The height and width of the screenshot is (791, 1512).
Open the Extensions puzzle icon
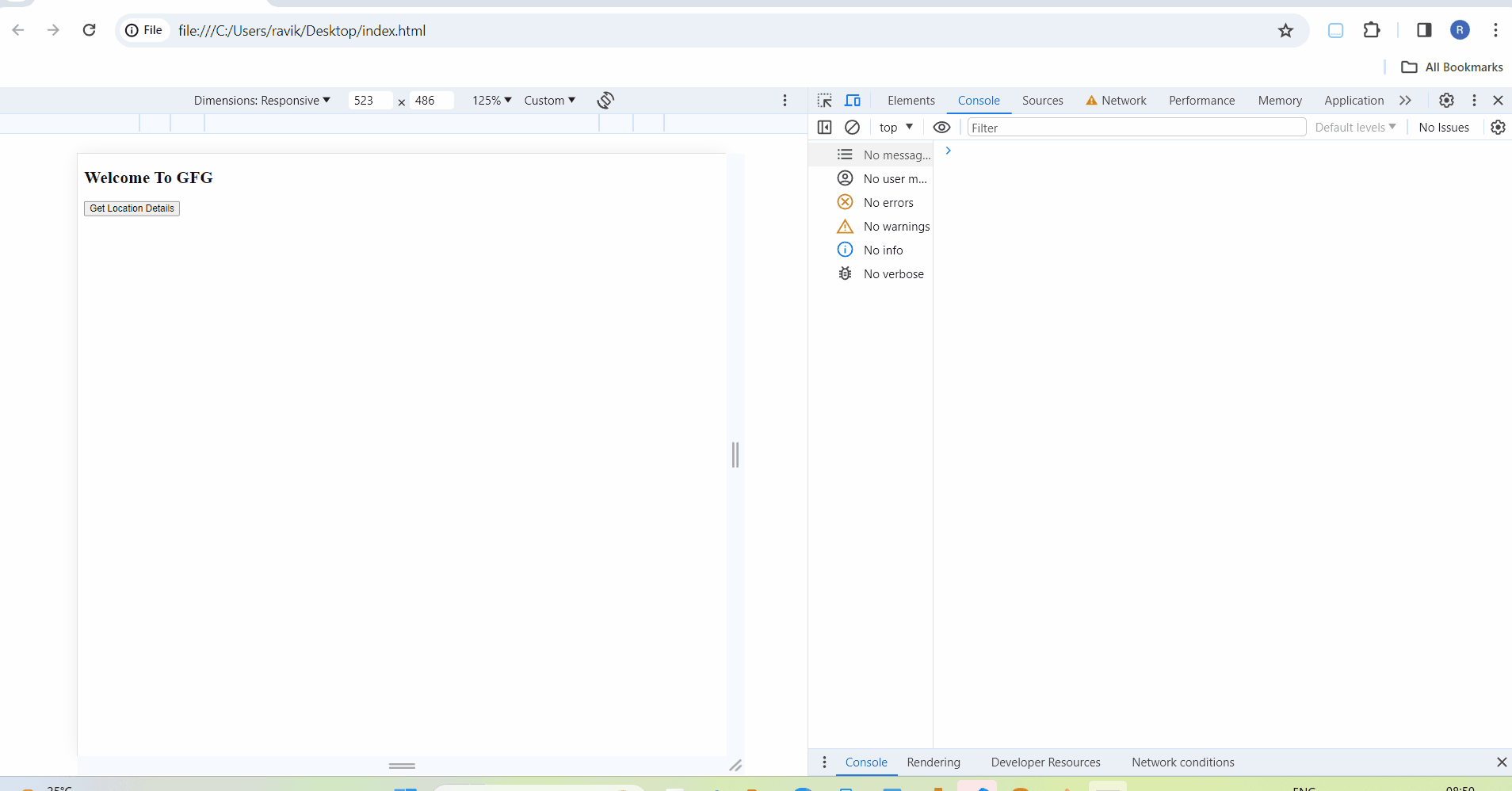1372,30
